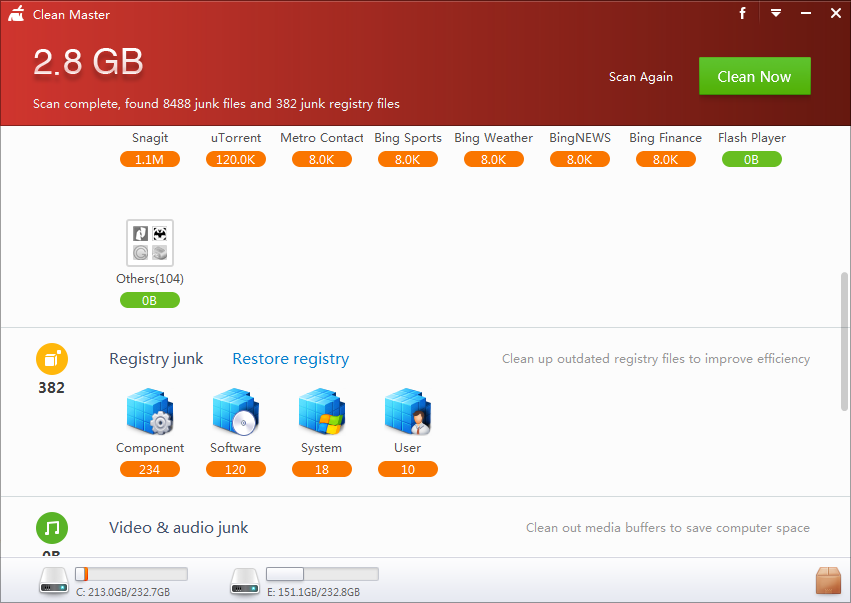Click the green Clean Now button

pos(754,76)
